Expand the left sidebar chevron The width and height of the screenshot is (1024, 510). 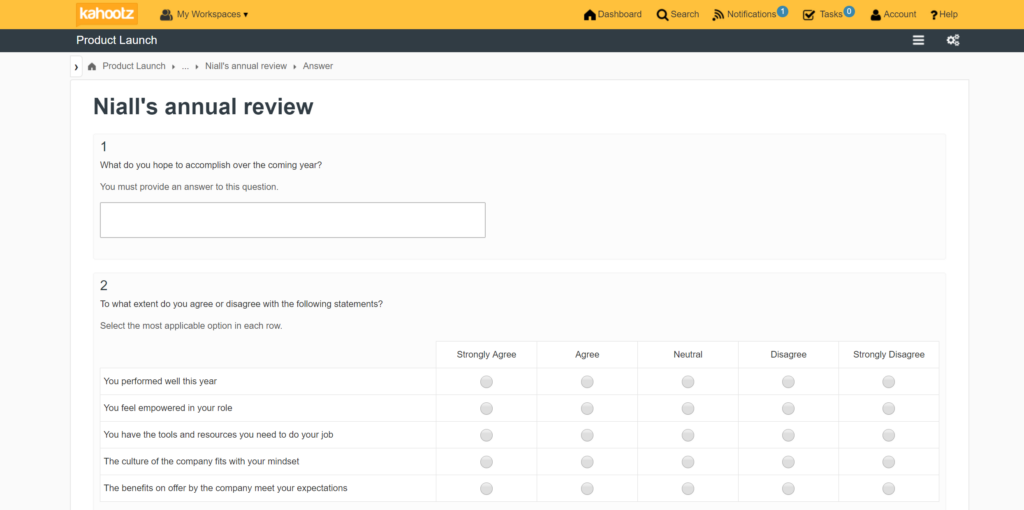point(76,67)
